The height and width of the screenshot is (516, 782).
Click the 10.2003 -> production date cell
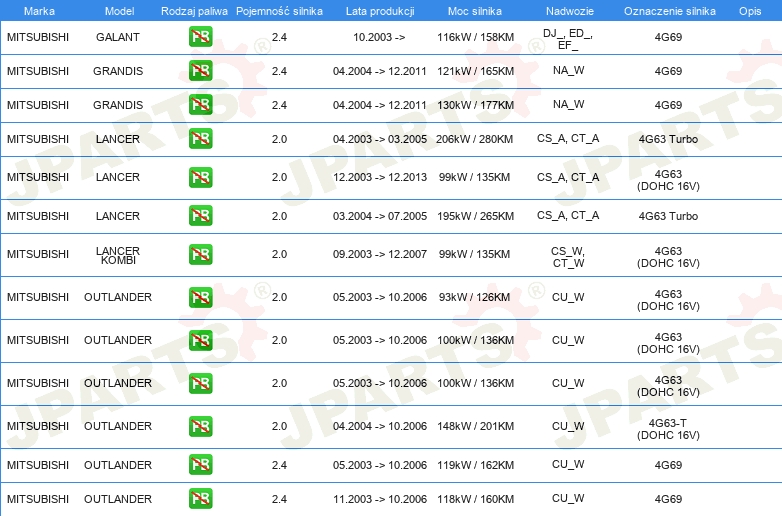pos(379,37)
